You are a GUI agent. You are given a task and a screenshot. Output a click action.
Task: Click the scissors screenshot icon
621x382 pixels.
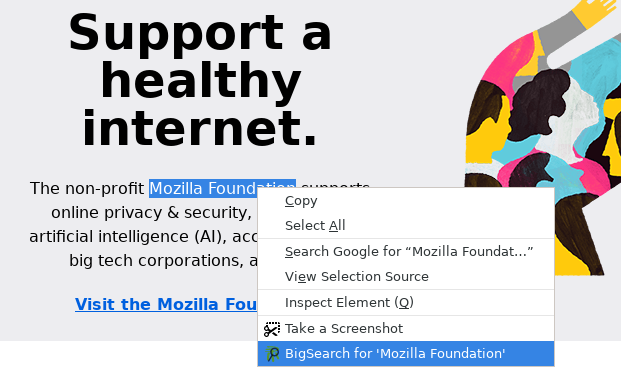tap(272, 329)
